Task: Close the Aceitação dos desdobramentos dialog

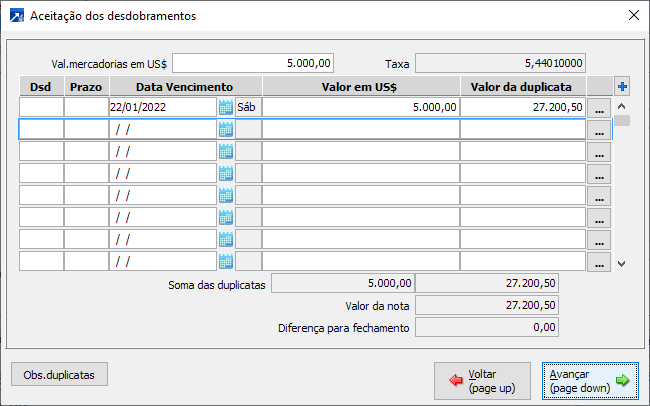Action: coord(633,15)
